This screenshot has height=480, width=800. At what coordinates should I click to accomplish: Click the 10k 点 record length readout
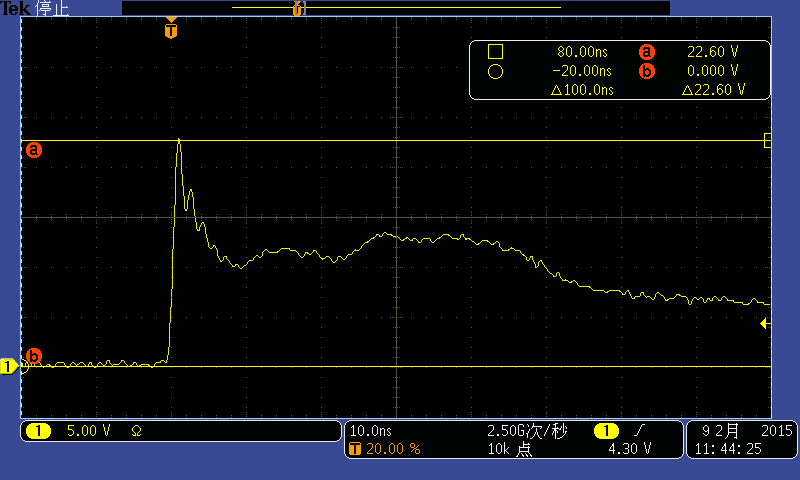pyautogui.click(x=510, y=449)
